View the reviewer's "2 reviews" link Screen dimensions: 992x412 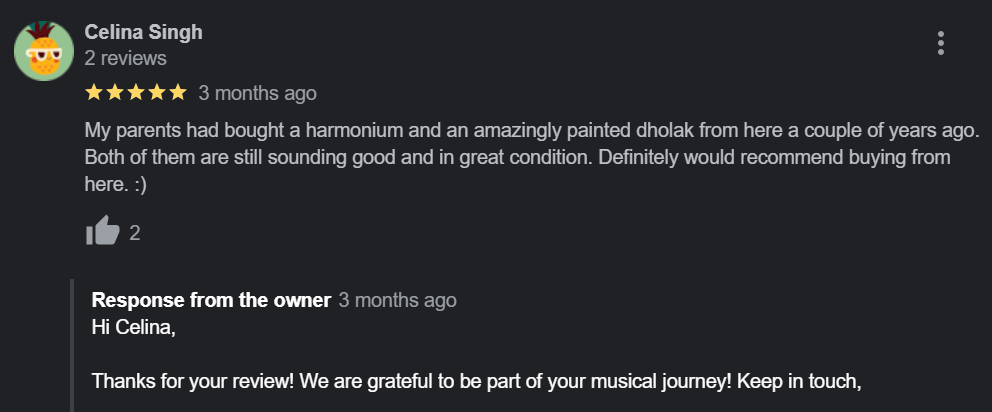(125, 58)
